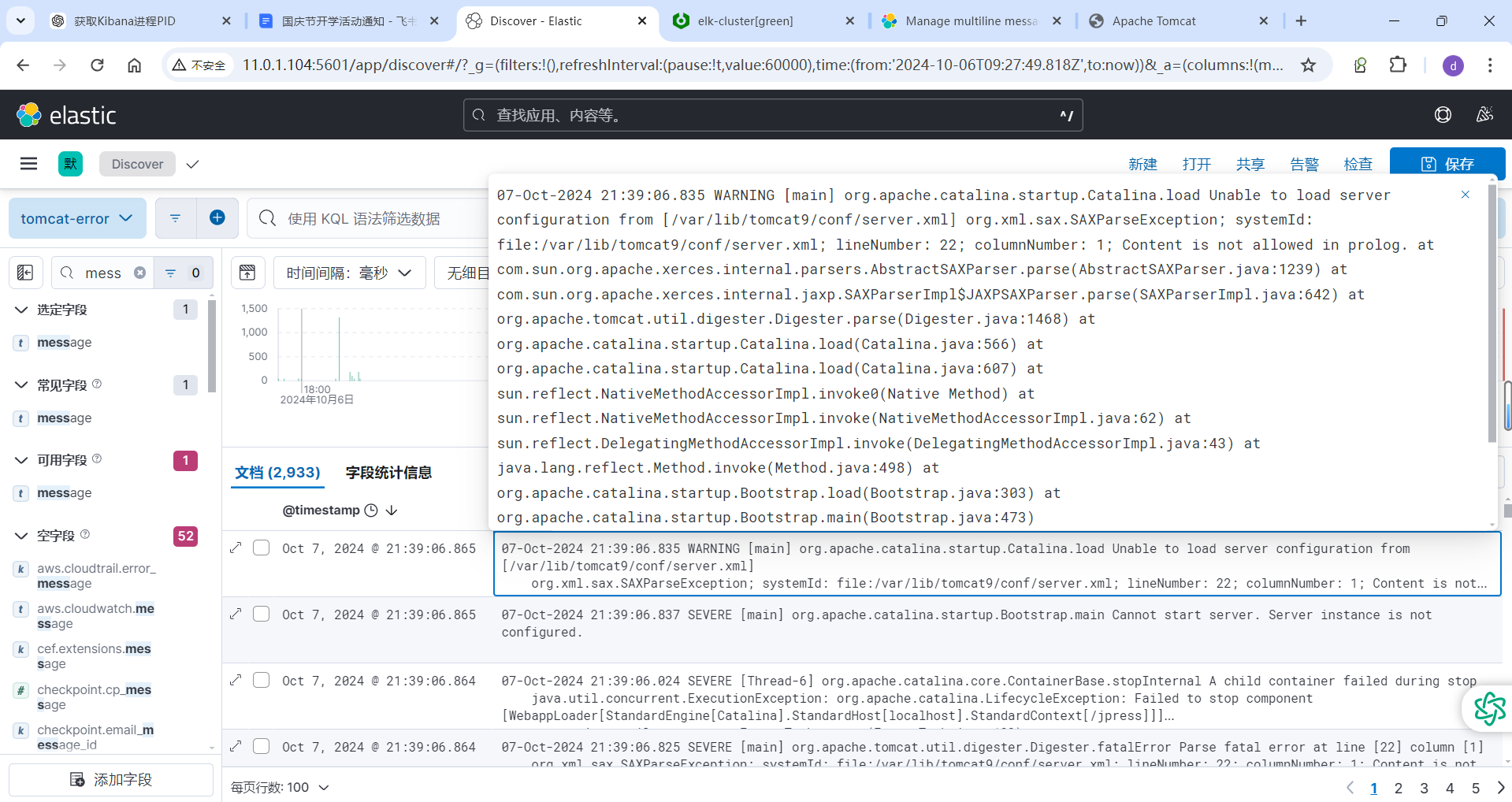Expand the 21:39:06.864 Thread-6 document row
Screen dimensions: 1512x802
236,680
